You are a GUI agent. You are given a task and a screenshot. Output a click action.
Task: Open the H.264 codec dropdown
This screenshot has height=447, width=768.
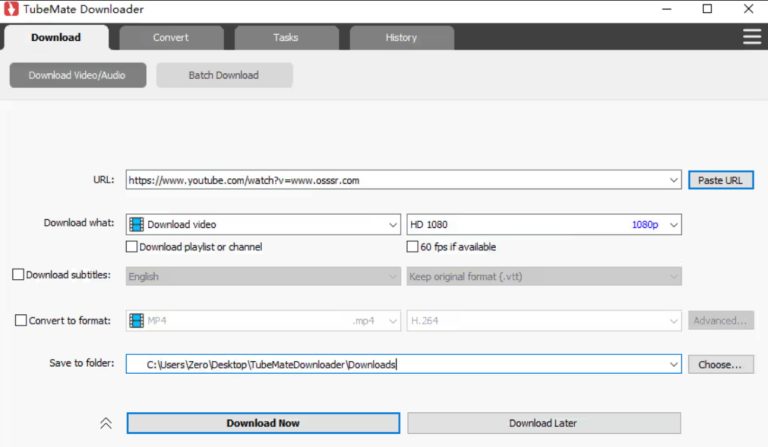(544, 321)
